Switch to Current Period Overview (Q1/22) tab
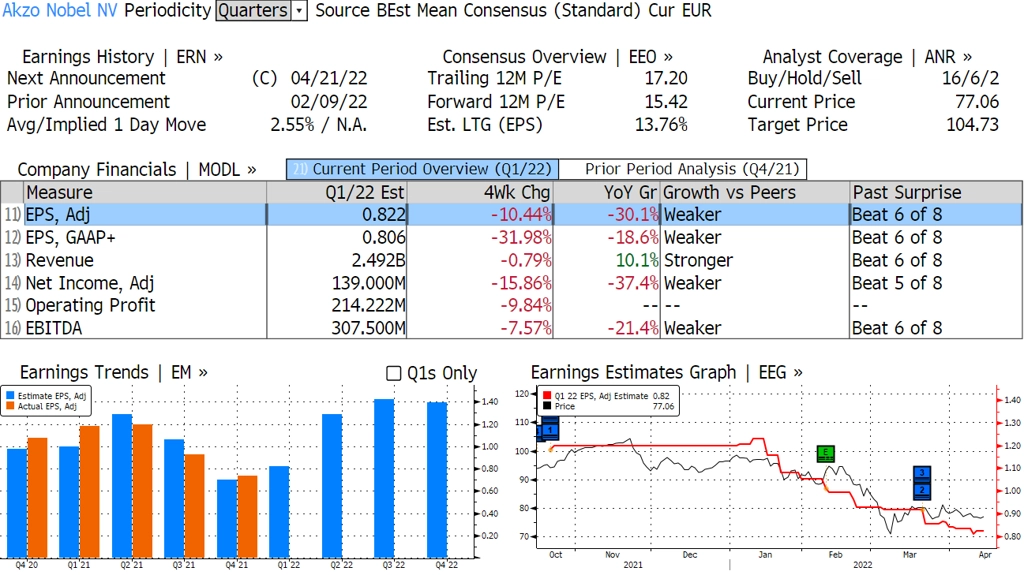Screen dimensions: 1024x575 [422, 169]
